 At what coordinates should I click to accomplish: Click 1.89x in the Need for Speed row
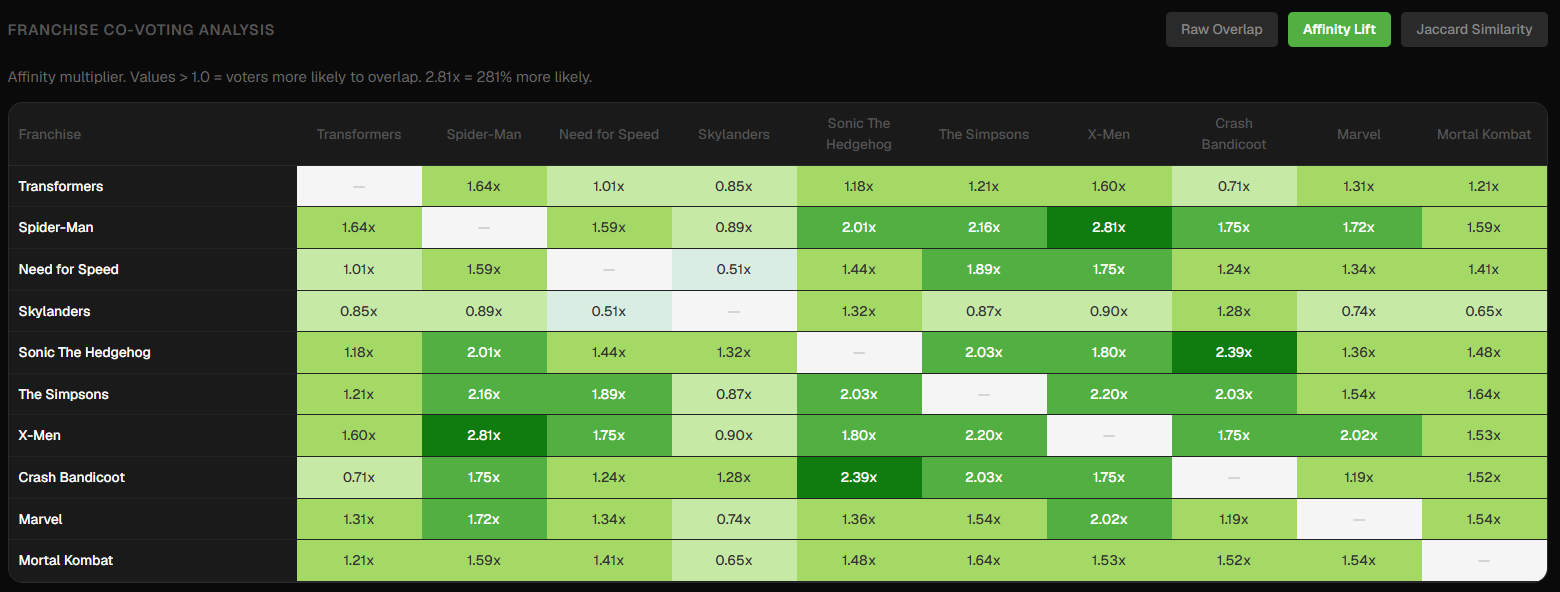984,270
